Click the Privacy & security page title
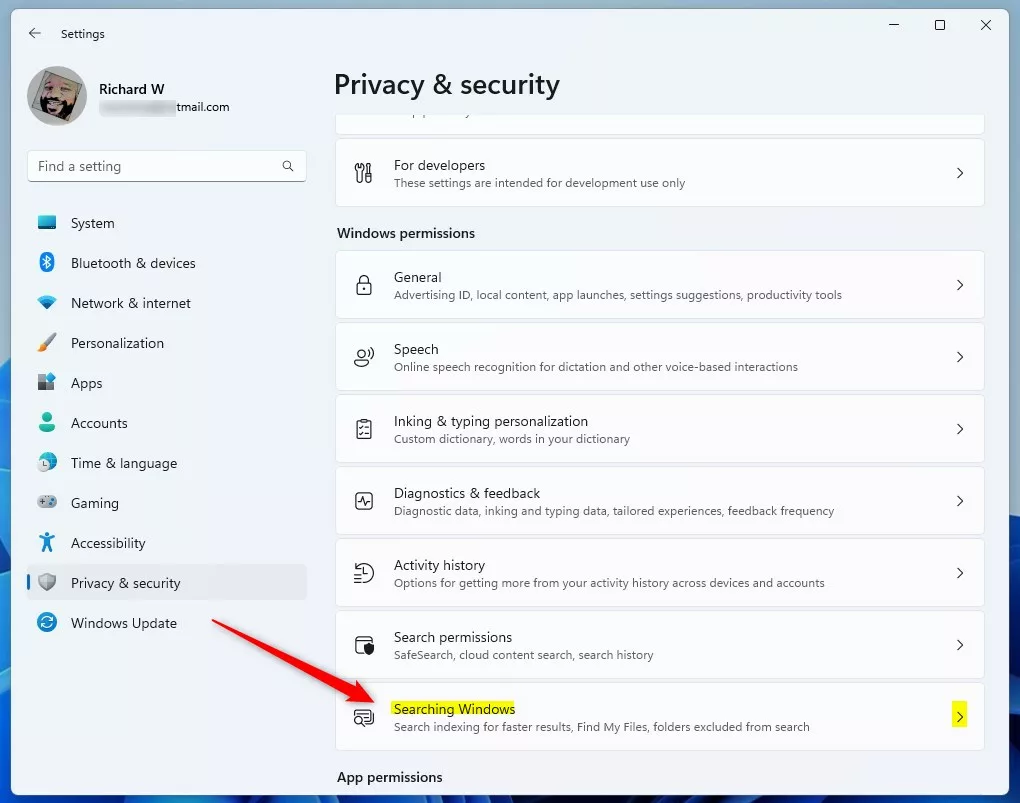This screenshot has width=1020, height=803. click(x=447, y=85)
